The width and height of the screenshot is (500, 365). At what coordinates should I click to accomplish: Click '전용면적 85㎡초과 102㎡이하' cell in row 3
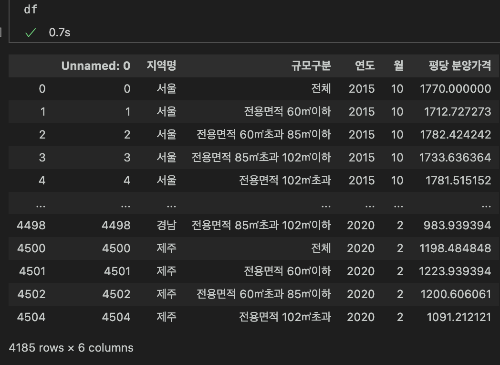(x=261, y=157)
